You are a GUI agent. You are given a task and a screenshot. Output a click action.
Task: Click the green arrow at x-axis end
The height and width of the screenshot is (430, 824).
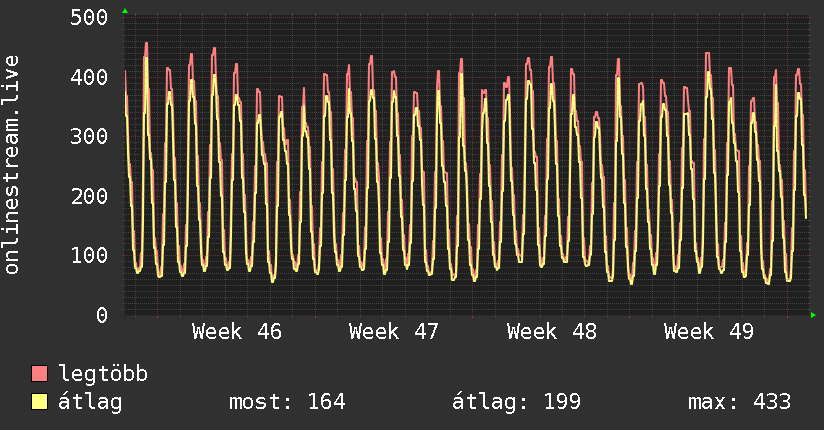coord(813,315)
